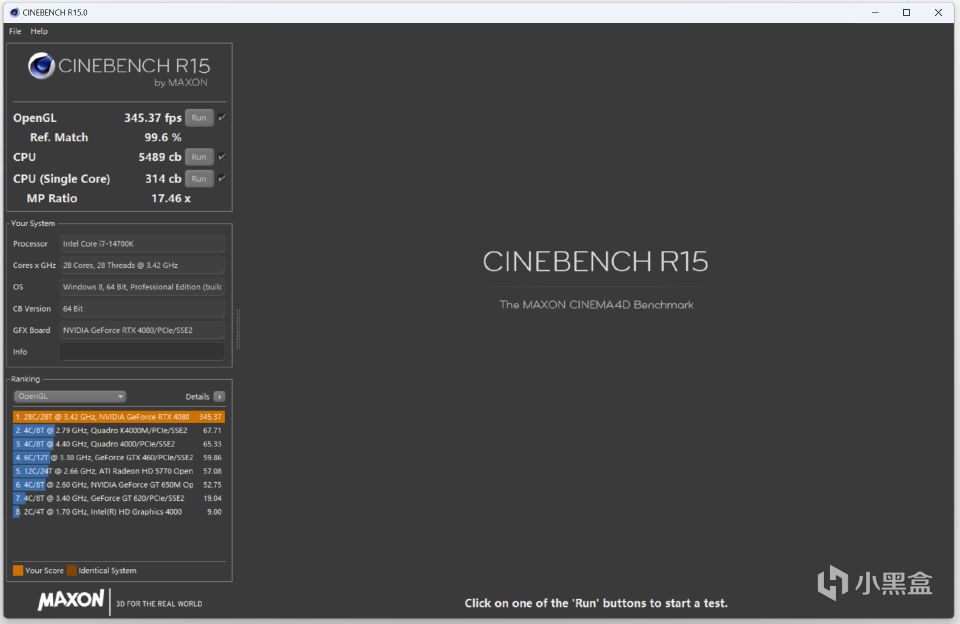Screen dimensions: 960x624
Task: Run the CPU Single Core test
Action: tap(199, 179)
